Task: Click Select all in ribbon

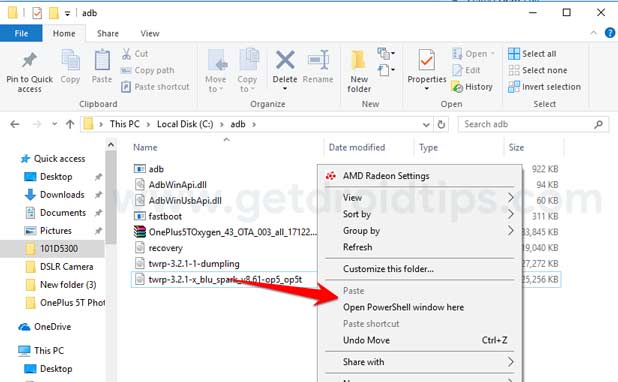Action: tap(532, 54)
